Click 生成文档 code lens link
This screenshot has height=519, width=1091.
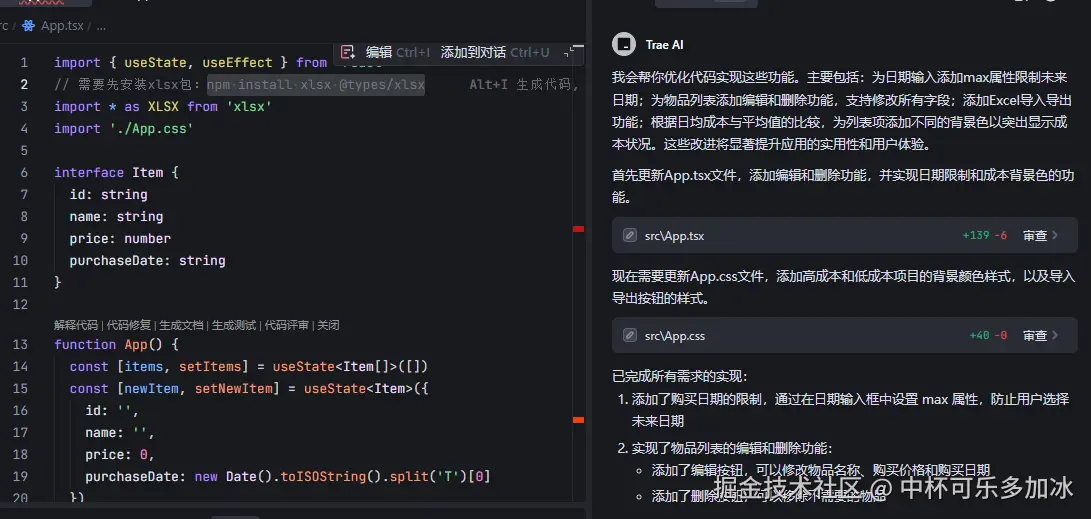(x=182, y=325)
